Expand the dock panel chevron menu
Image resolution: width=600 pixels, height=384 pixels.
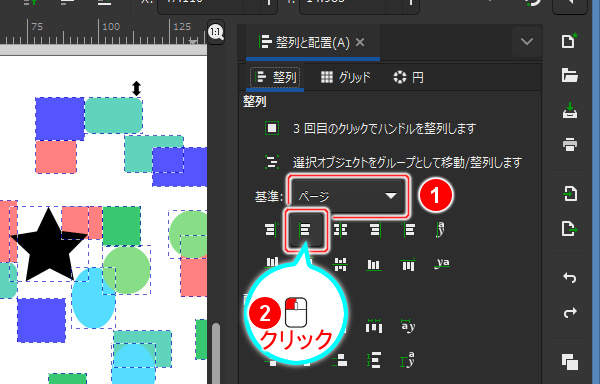(x=527, y=41)
